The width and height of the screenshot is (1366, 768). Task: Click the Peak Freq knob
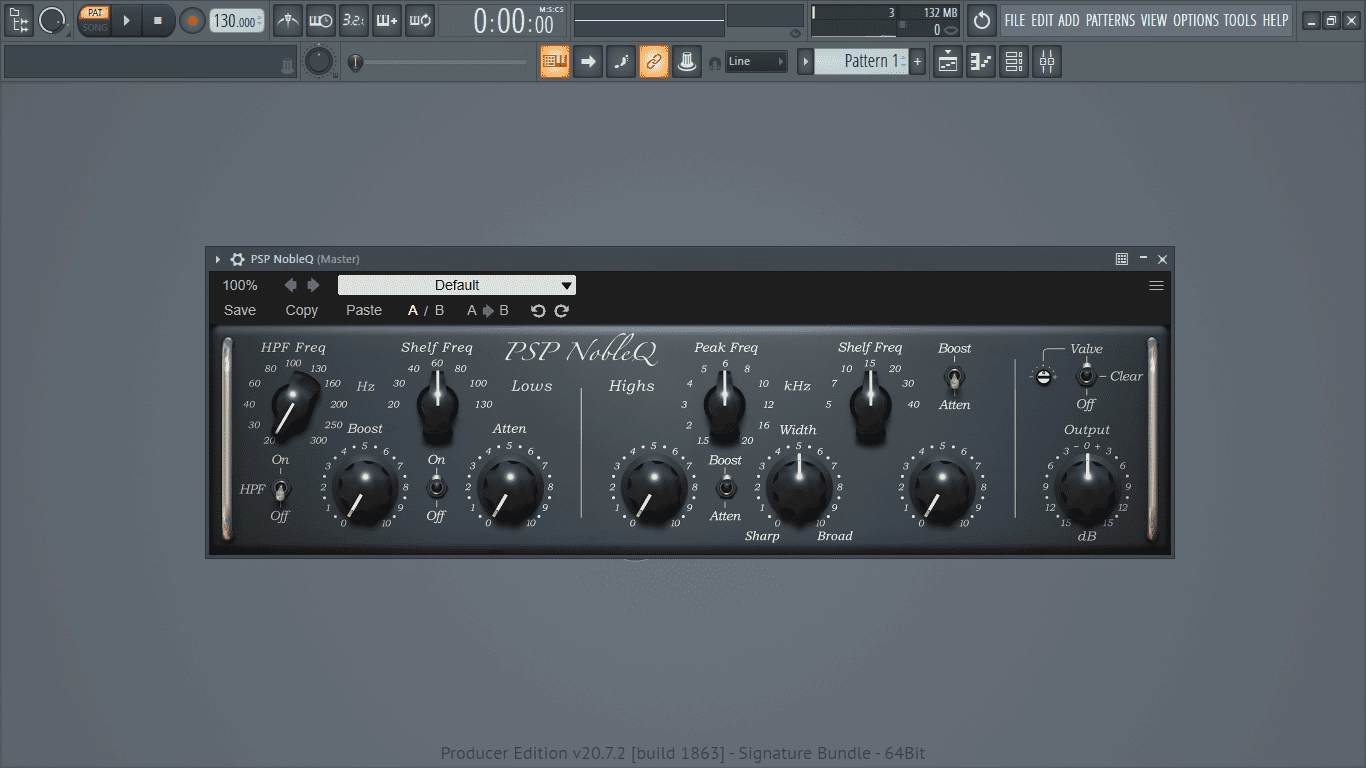point(725,408)
